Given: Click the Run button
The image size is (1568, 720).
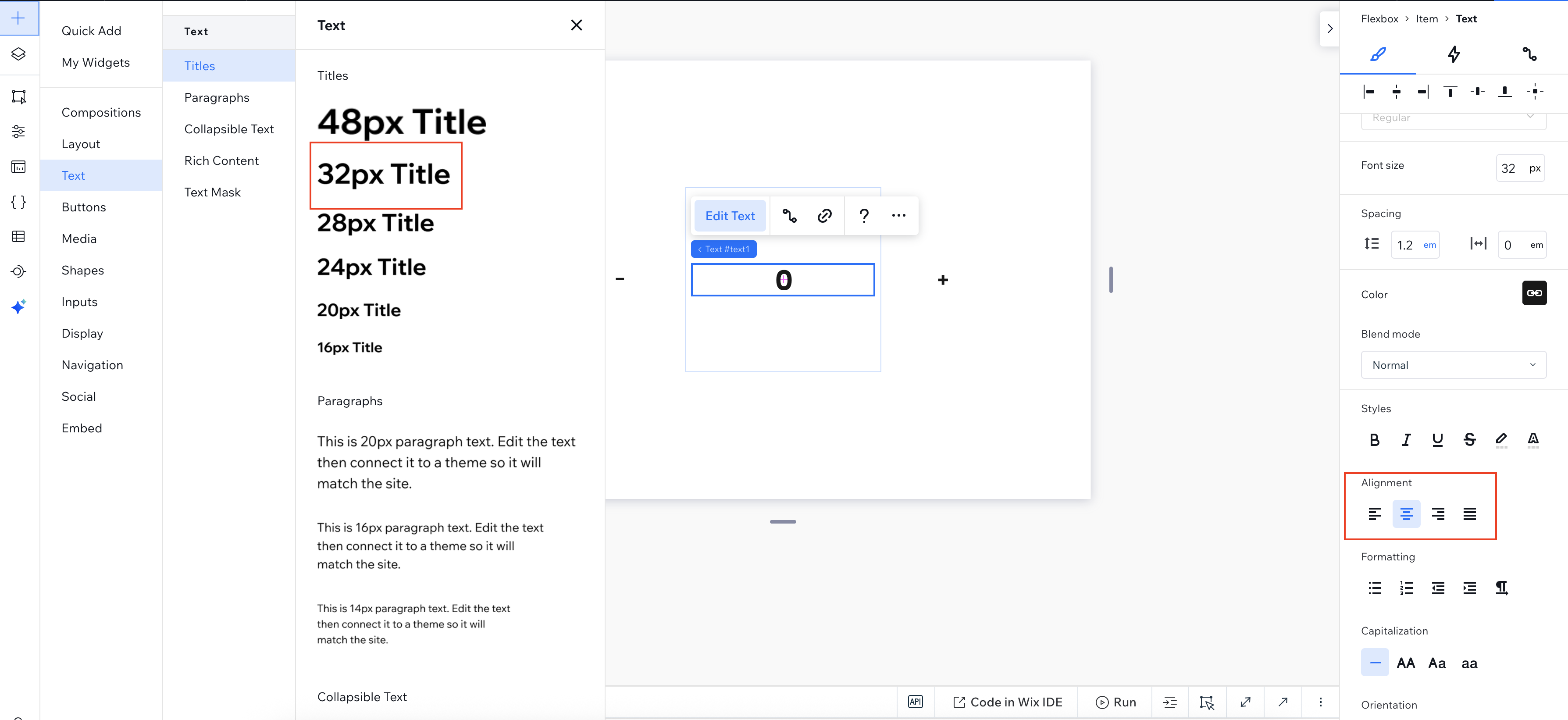Looking at the screenshot, I should click(x=1116, y=702).
